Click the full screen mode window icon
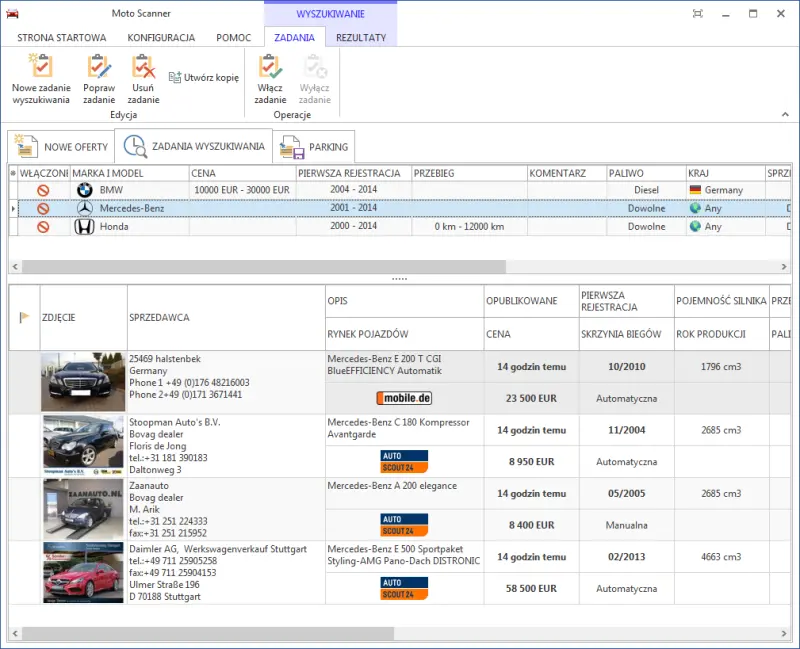Screen dimensions: 800x649 tap(698, 14)
